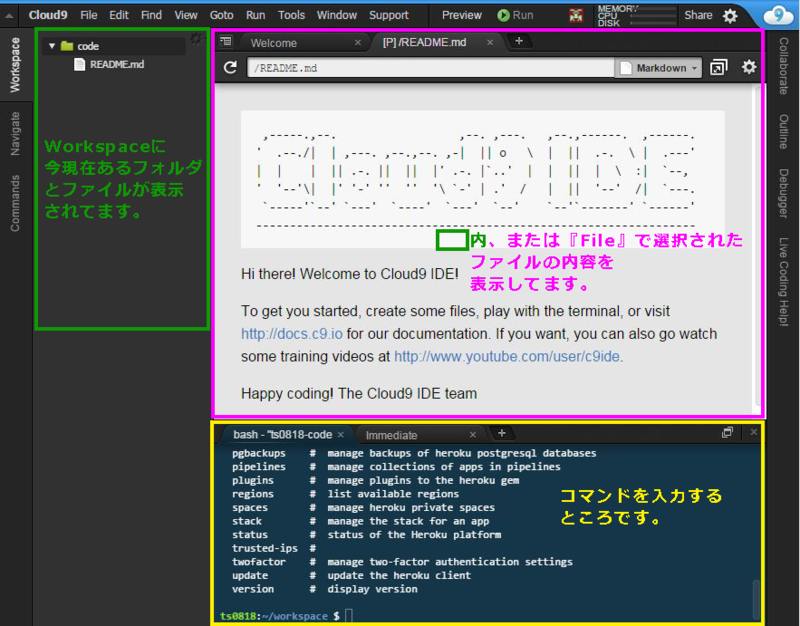Screen dimensions: 800x626
Task: Open the View menu
Action: pyautogui.click(x=186, y=15)
